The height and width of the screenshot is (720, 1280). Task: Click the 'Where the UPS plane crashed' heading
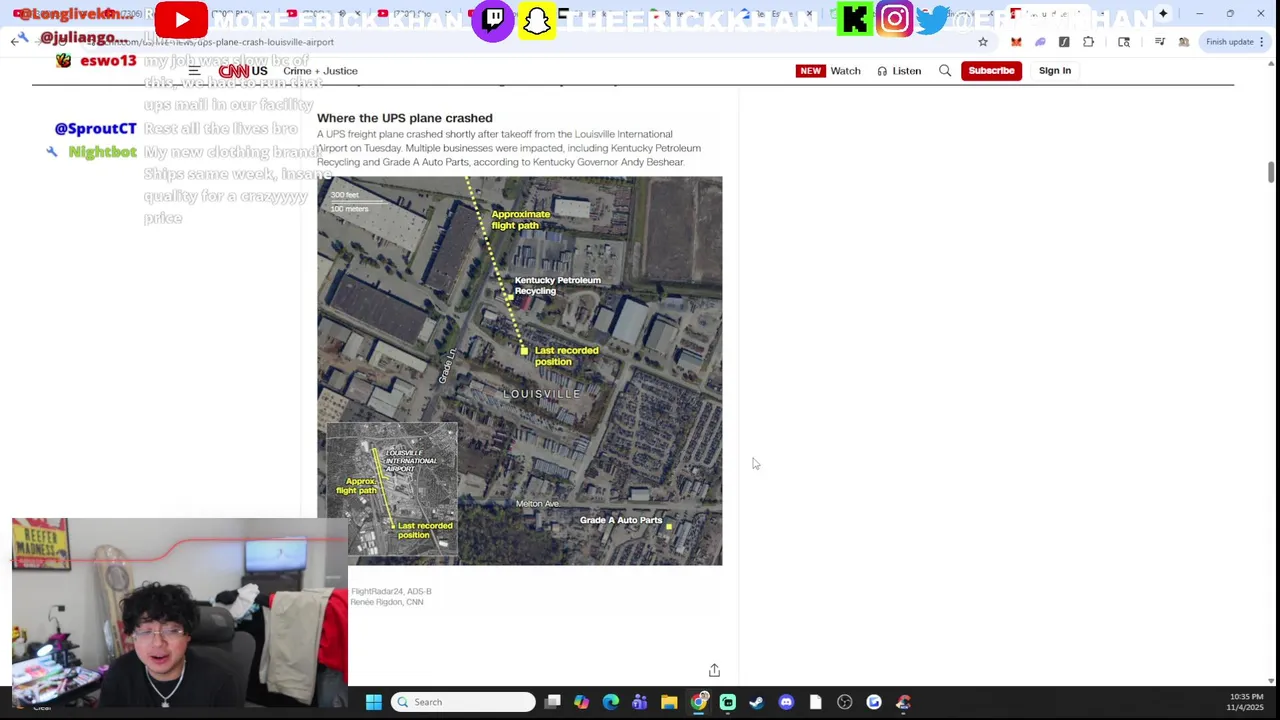point(405,118)
